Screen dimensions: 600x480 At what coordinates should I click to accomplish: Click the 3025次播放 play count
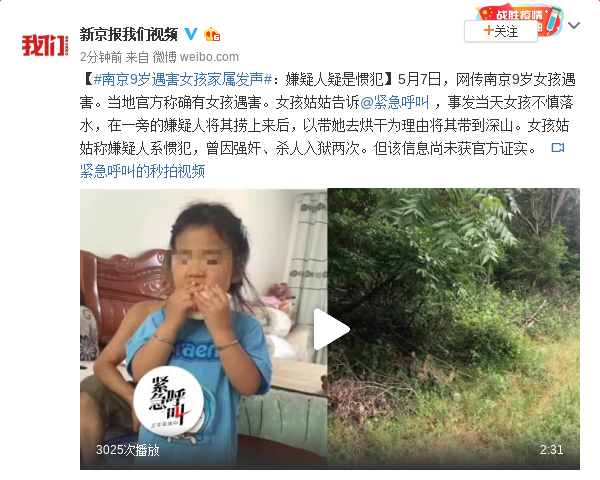[127, 450]
